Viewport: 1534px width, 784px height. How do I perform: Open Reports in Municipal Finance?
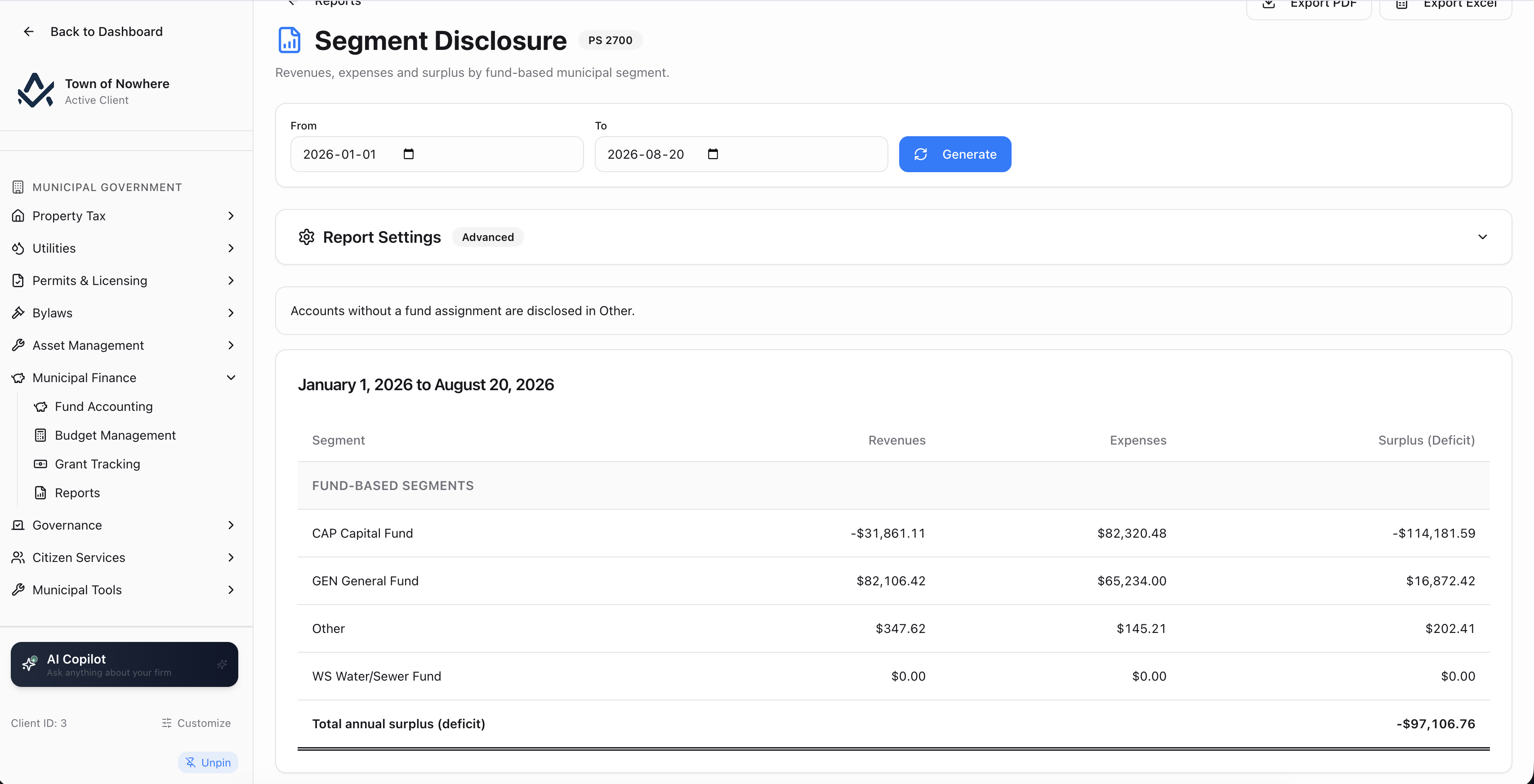pos(77,493)
